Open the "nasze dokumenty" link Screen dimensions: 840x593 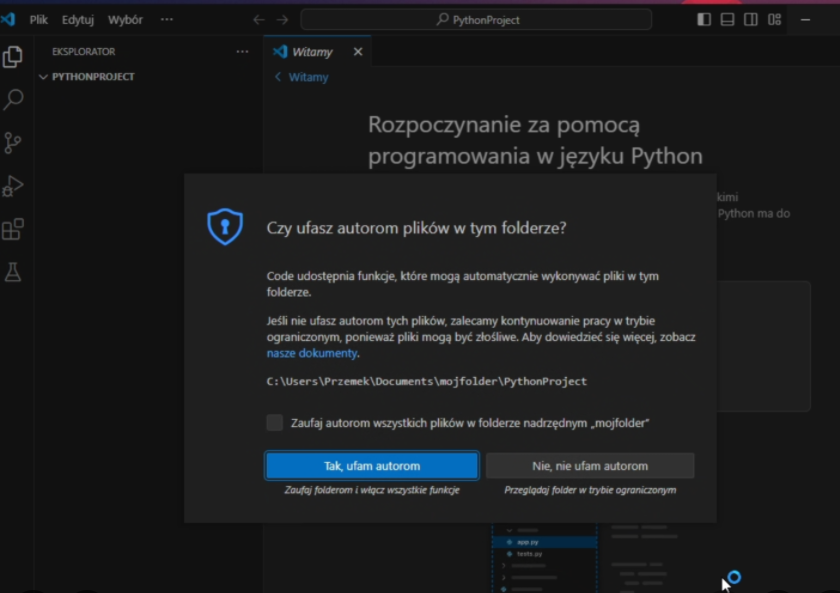[312, 353]
